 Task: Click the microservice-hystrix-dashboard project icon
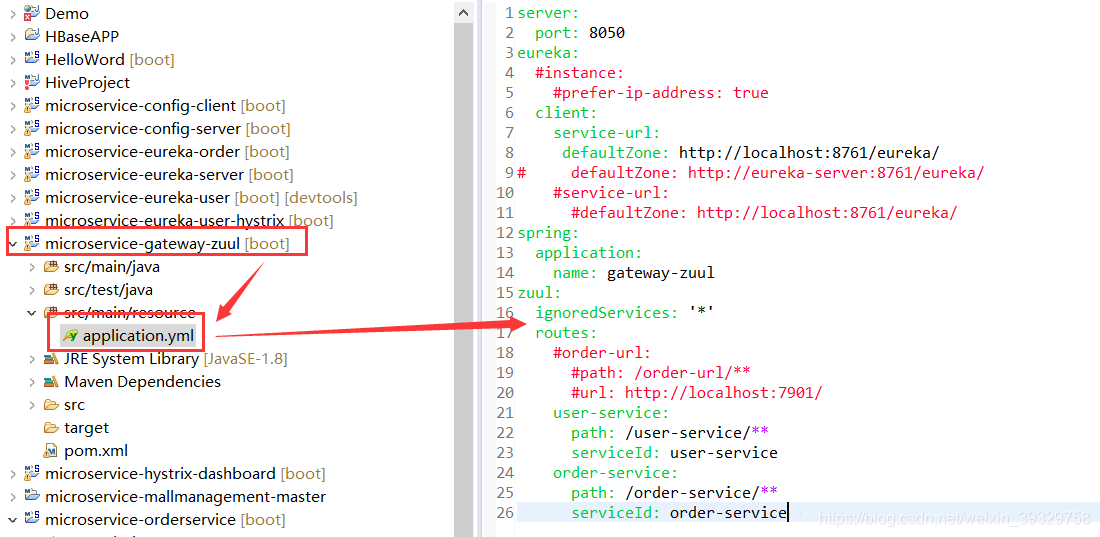pyautogui.click(x=32, y=473)
